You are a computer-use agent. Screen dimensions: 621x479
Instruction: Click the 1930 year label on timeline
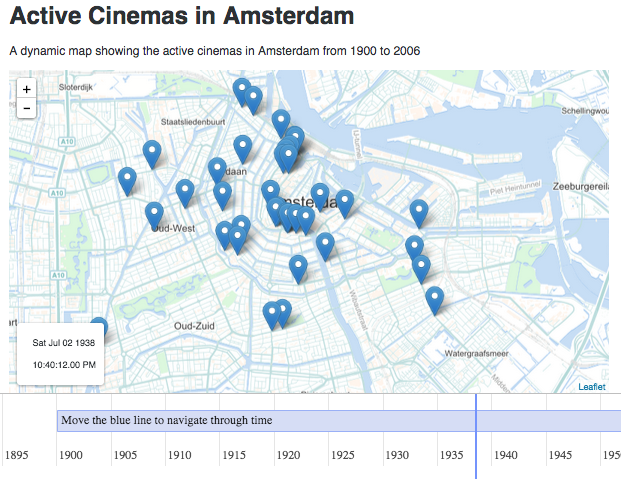point(397,454)
